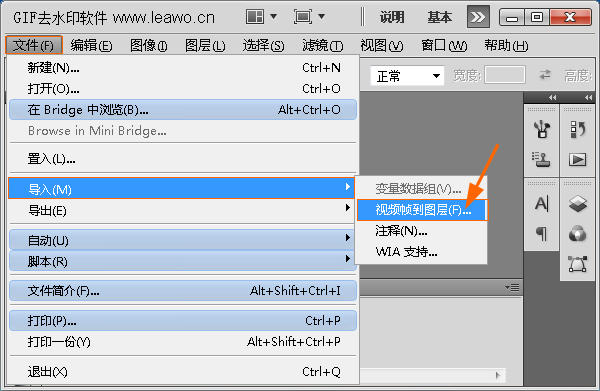Click the 说明 workspace button

pos(392,17)
